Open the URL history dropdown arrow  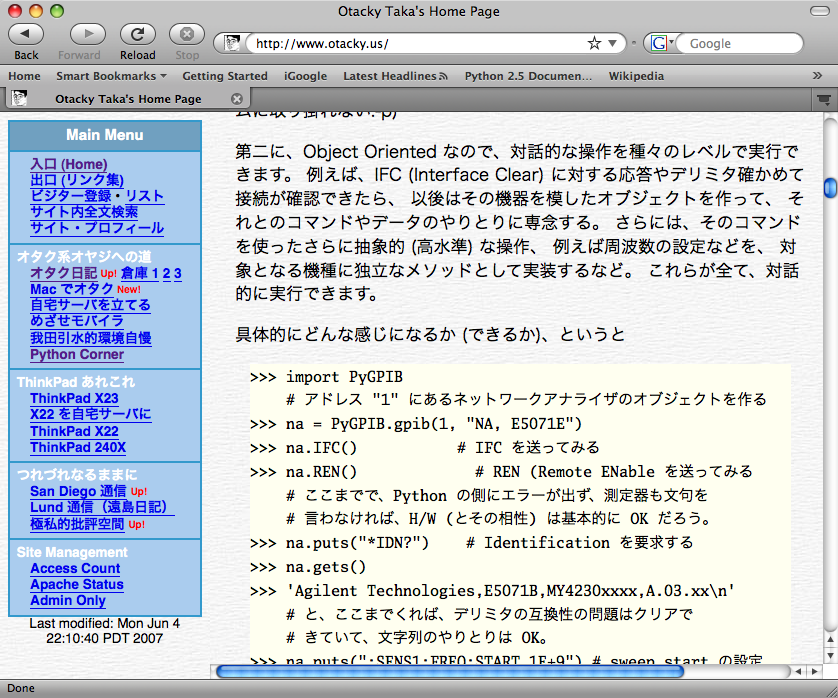(x=612, y=43)
